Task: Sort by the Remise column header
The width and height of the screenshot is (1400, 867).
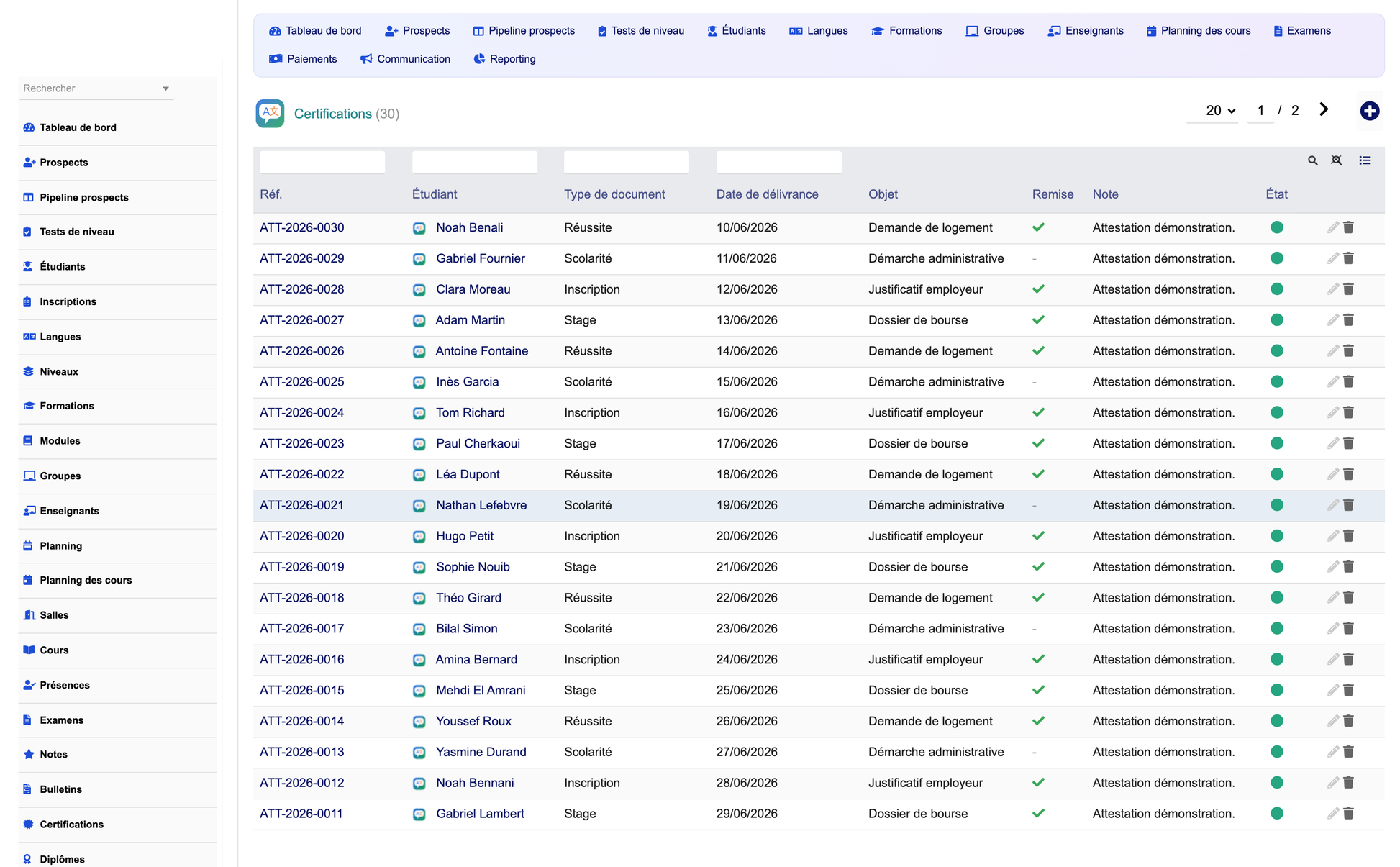Action: 1053,194
